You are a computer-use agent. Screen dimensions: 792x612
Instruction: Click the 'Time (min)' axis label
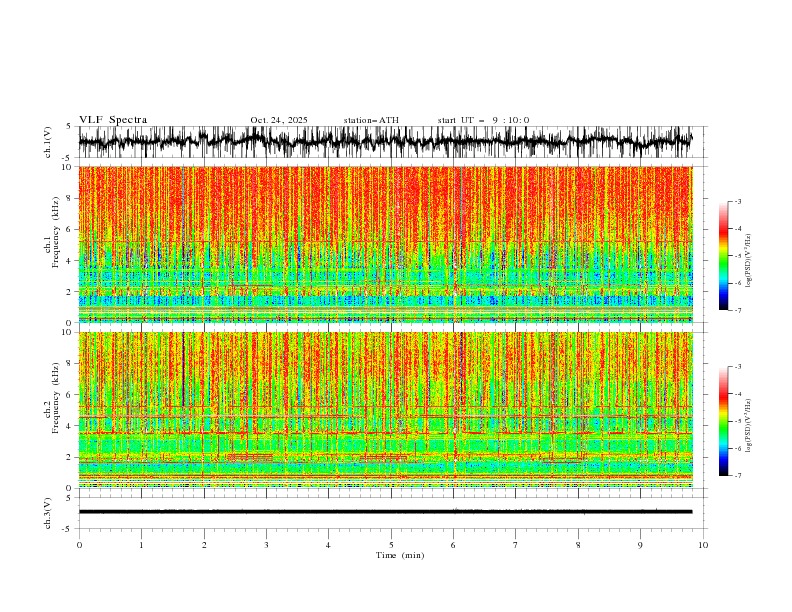pos(400,555)
